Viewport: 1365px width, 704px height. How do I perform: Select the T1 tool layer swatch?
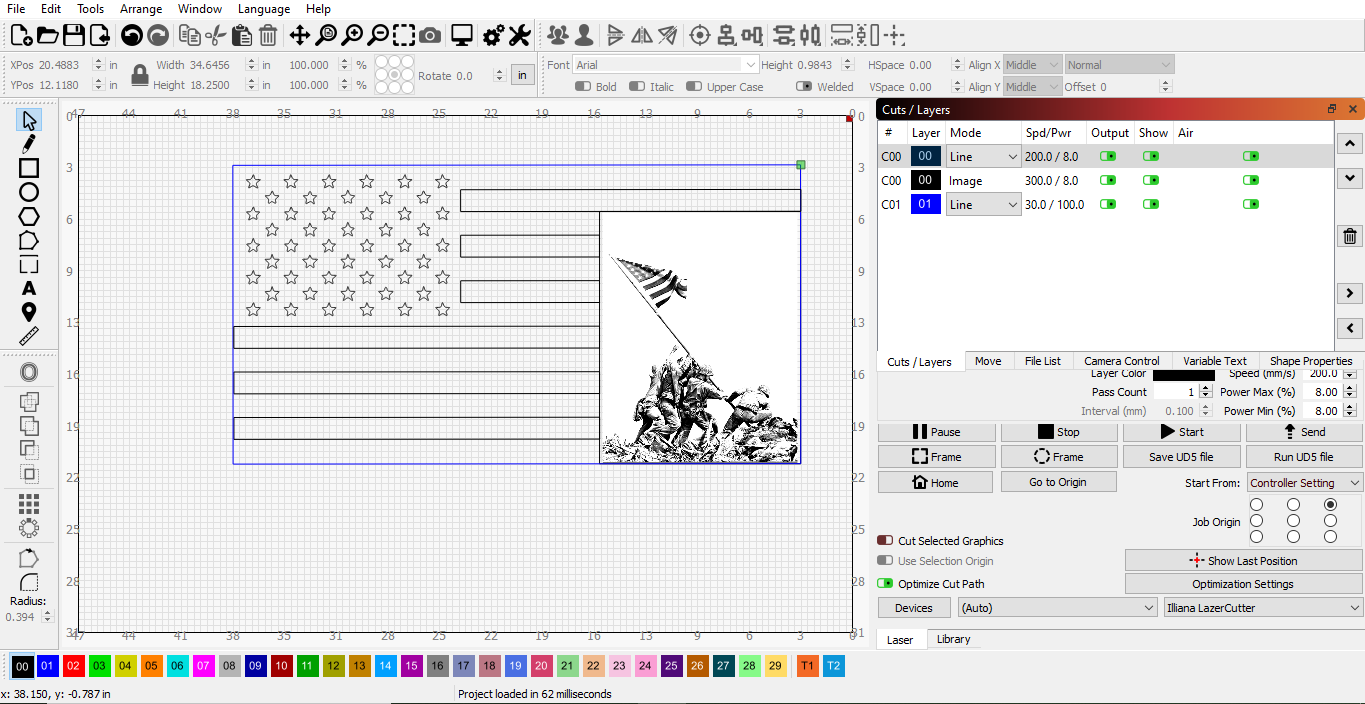[x=807, y=666]
